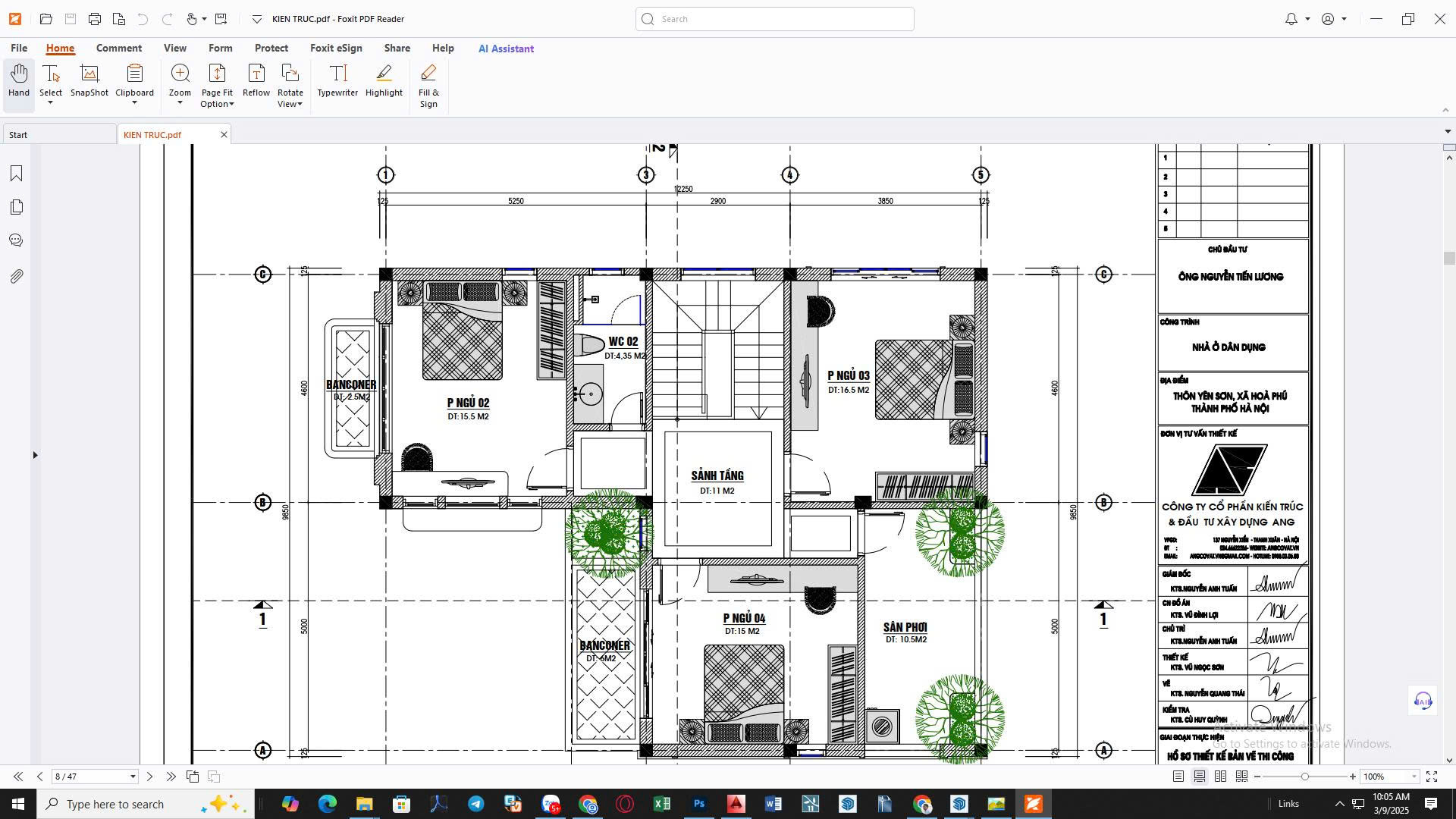This screenshot has width=1456, height=819.
Task: Enable continuous page view mode
Action: (x=1199, y=777)
